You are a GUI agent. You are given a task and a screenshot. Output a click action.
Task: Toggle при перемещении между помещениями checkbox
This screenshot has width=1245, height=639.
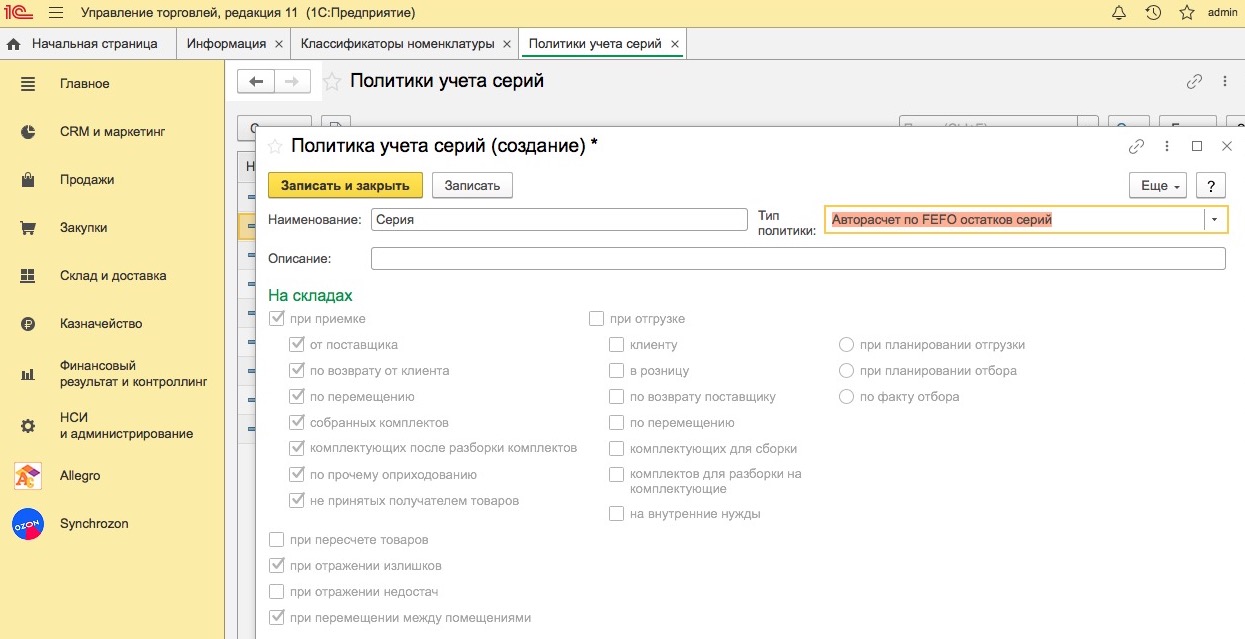pos(276,618)
